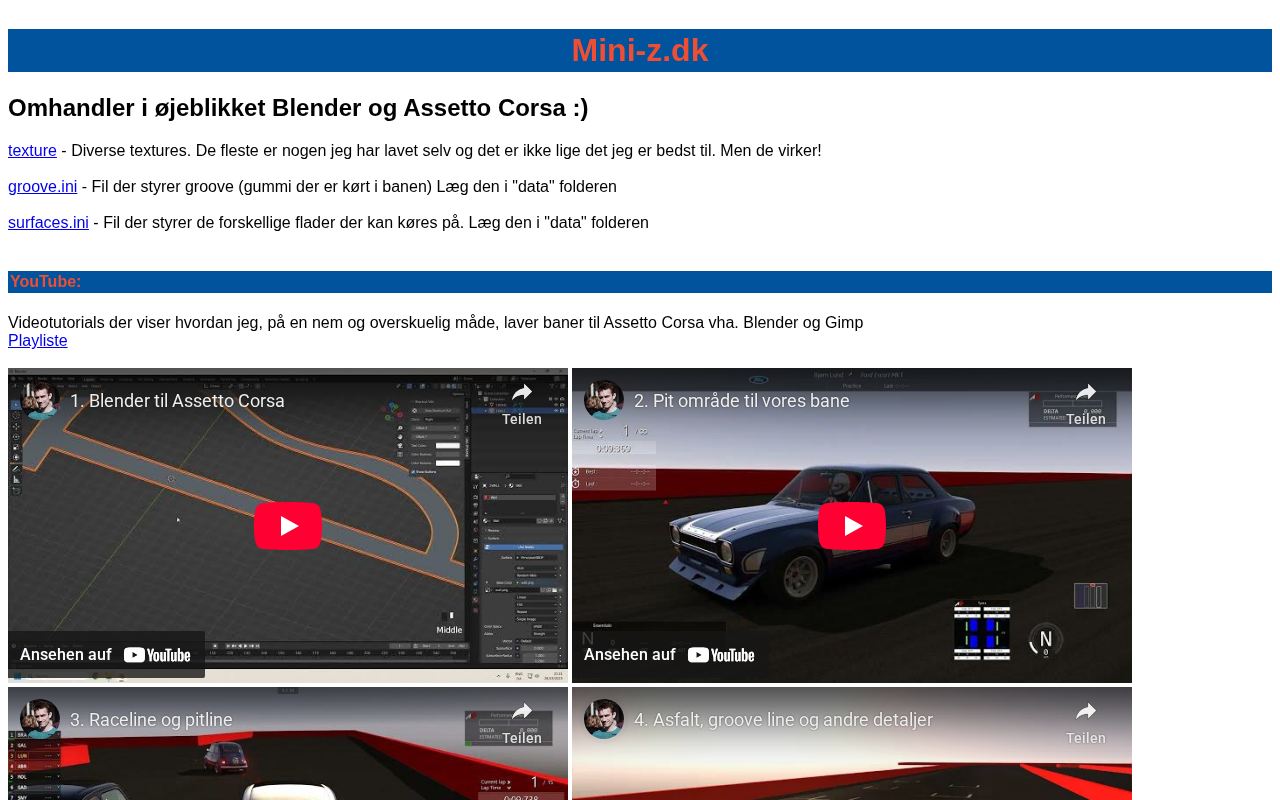
Task: Click title '4. Asfalt, groove line og andre detaljer'
Action: coord(783,720)
